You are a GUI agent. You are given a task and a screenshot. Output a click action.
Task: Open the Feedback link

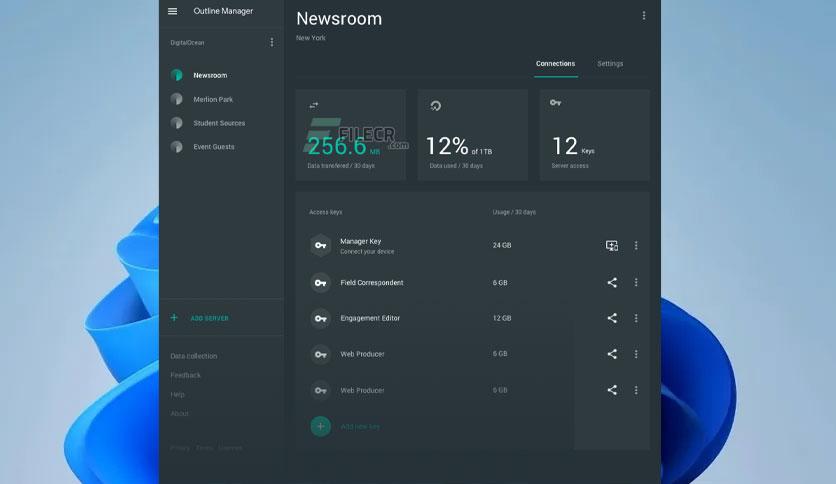[186, 375]
